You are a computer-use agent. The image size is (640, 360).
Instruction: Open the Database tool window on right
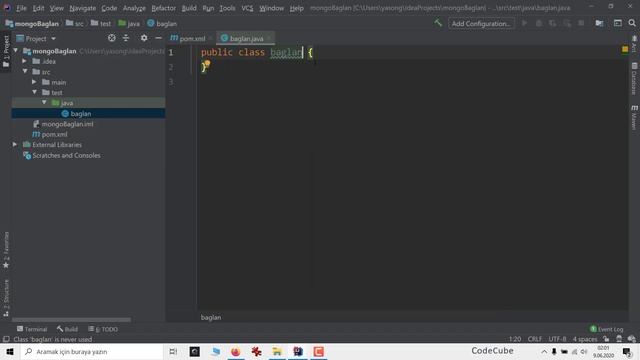tap(634, 78)
